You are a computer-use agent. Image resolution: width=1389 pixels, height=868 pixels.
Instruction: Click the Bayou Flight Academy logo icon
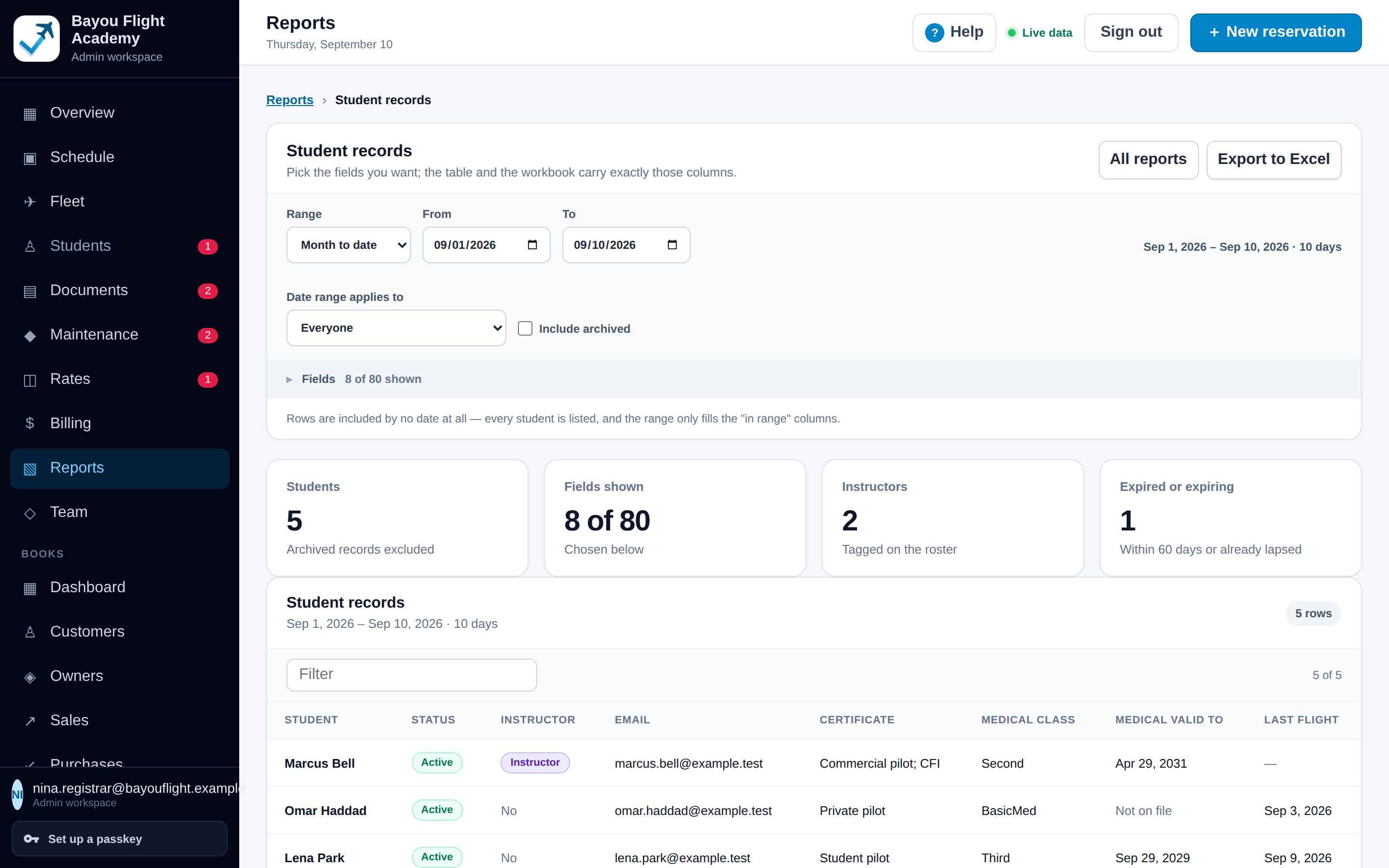click(x=36, y=39)
